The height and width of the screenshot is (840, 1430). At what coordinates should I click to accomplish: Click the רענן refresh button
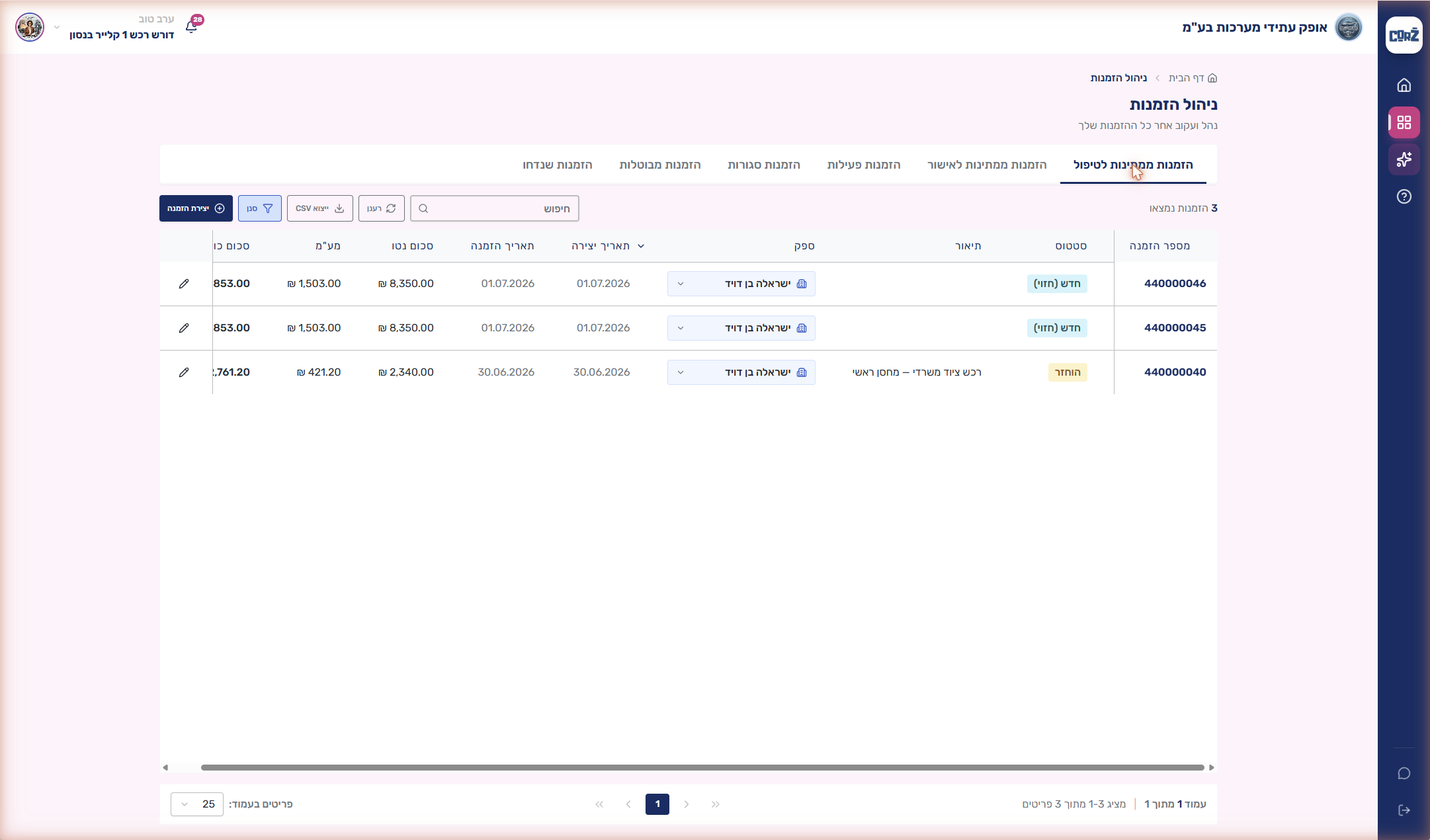[382, 208]
